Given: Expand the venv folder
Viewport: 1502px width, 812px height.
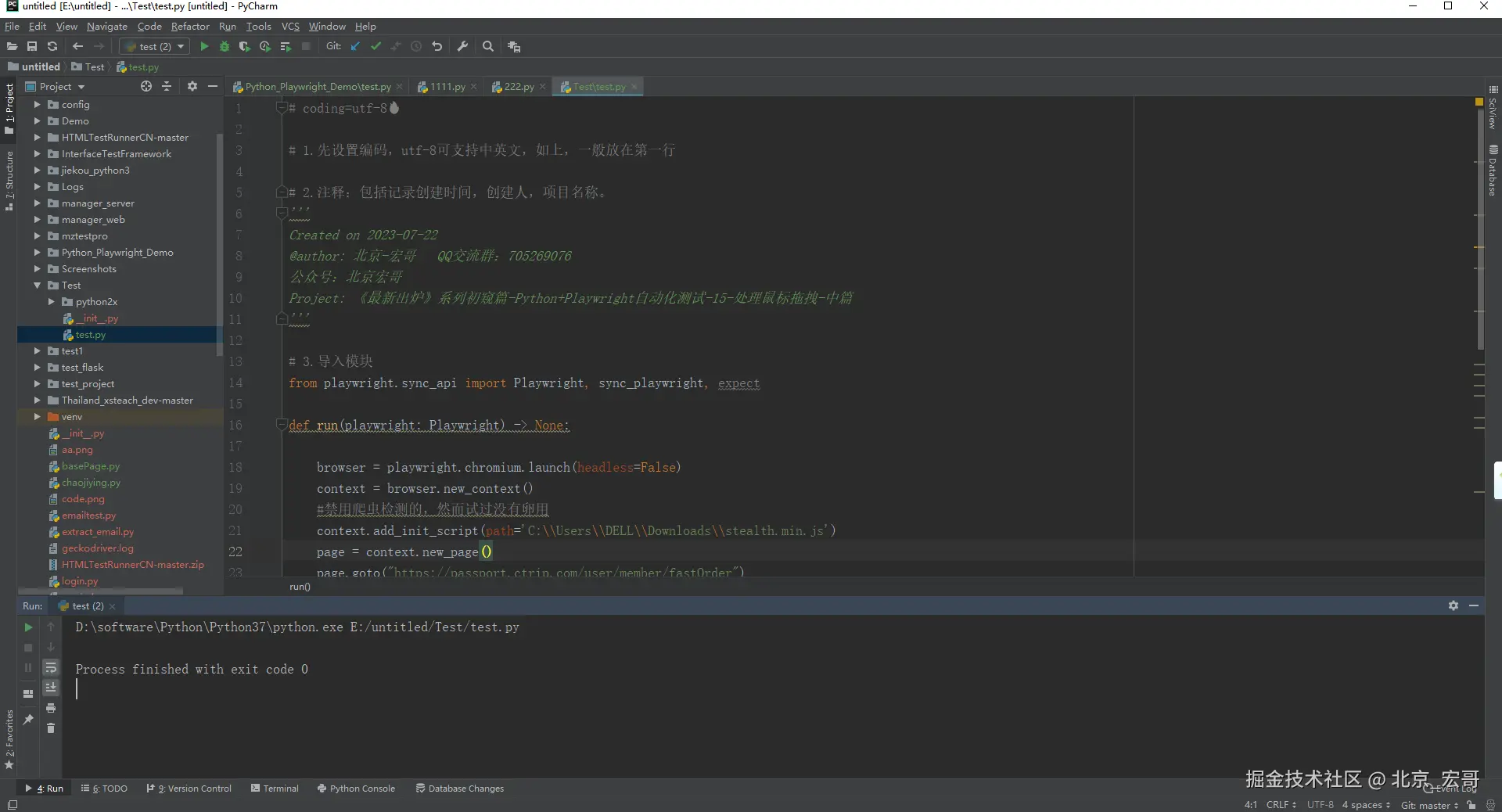Looking at the screenshot, I should [37, 417].
